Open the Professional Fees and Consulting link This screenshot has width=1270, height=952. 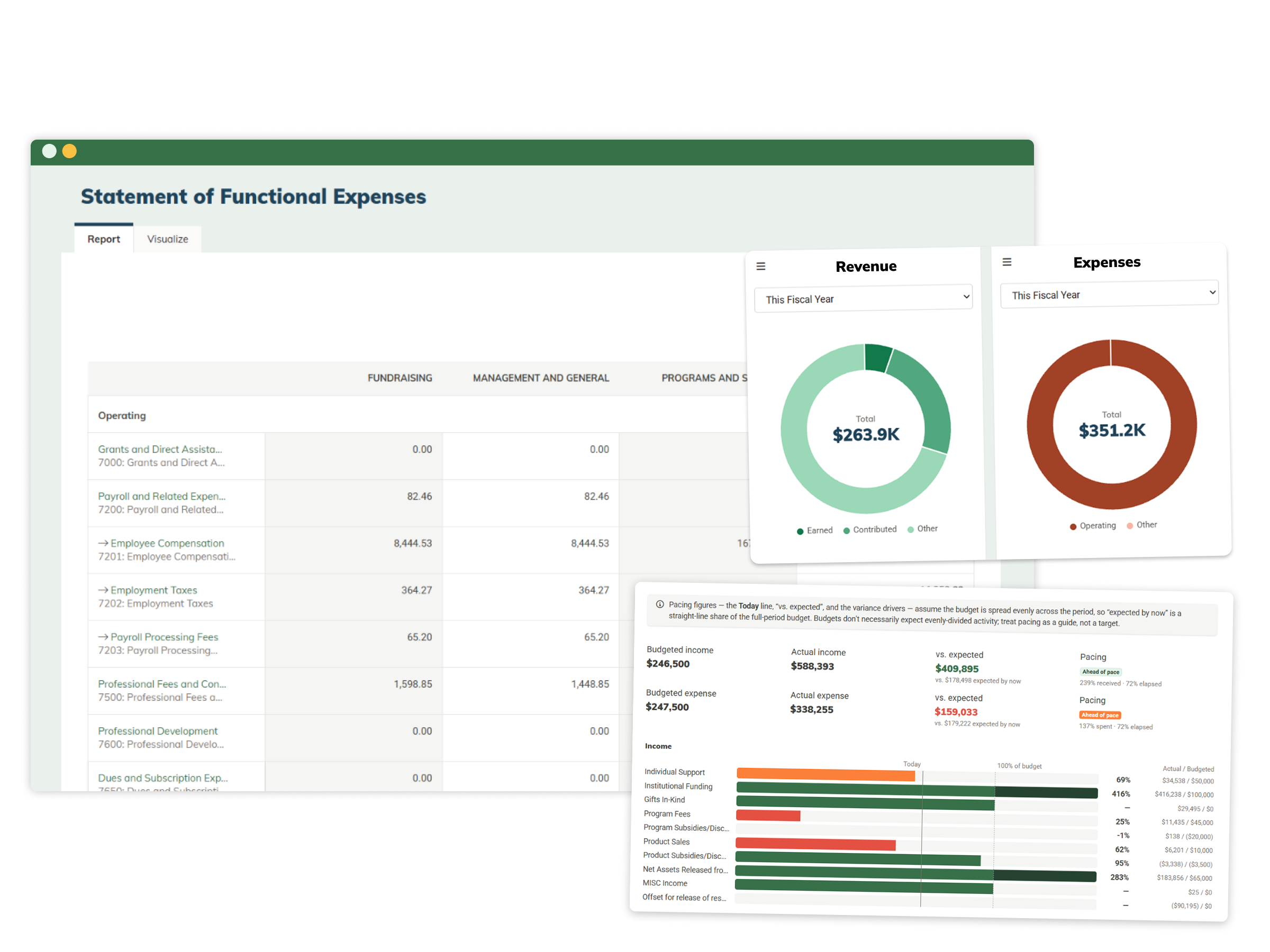coord(162,684)
